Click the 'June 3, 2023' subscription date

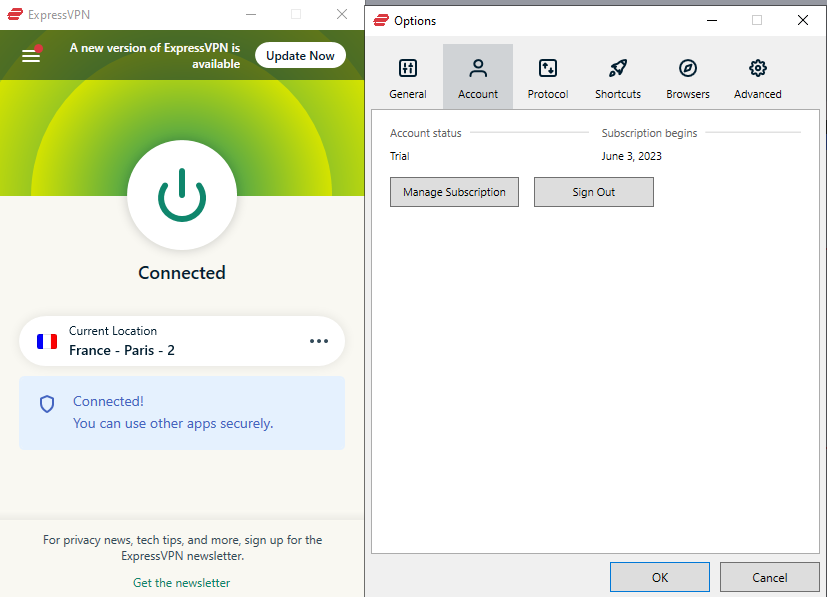(x=631, y=156)
